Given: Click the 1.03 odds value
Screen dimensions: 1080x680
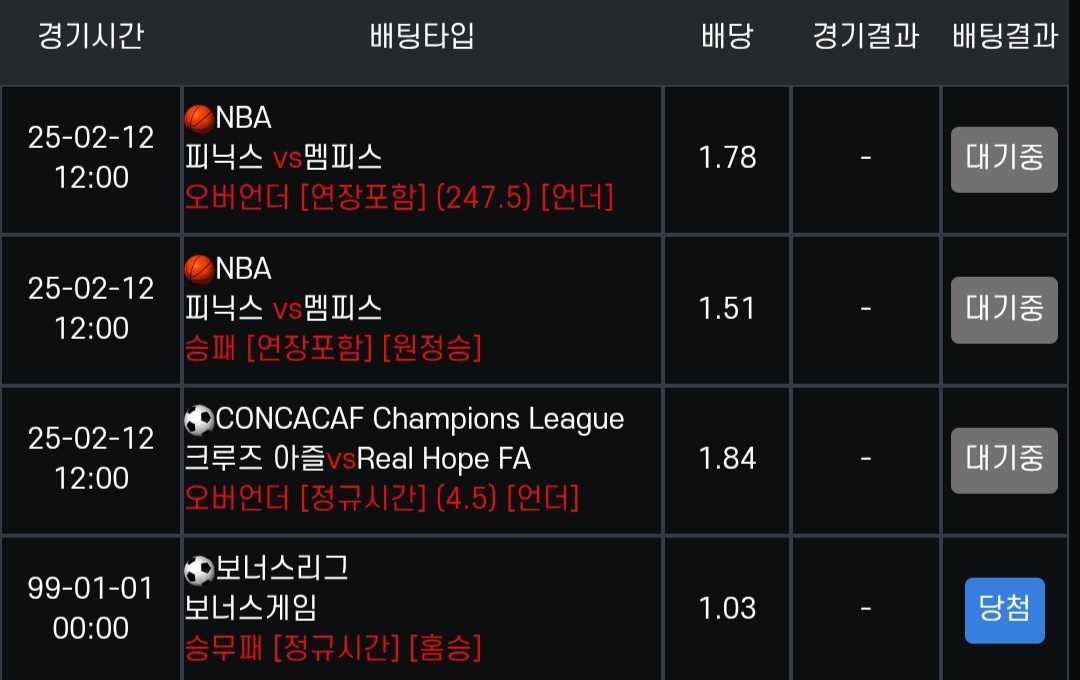Looking at the screenshot, I should 727,608.
